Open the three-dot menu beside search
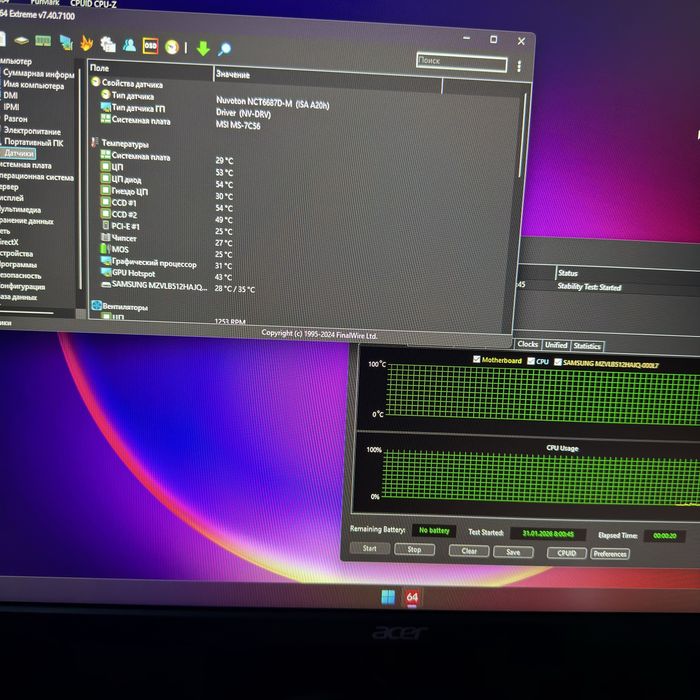Screen dimensions: 700x700 click(519, 66)
